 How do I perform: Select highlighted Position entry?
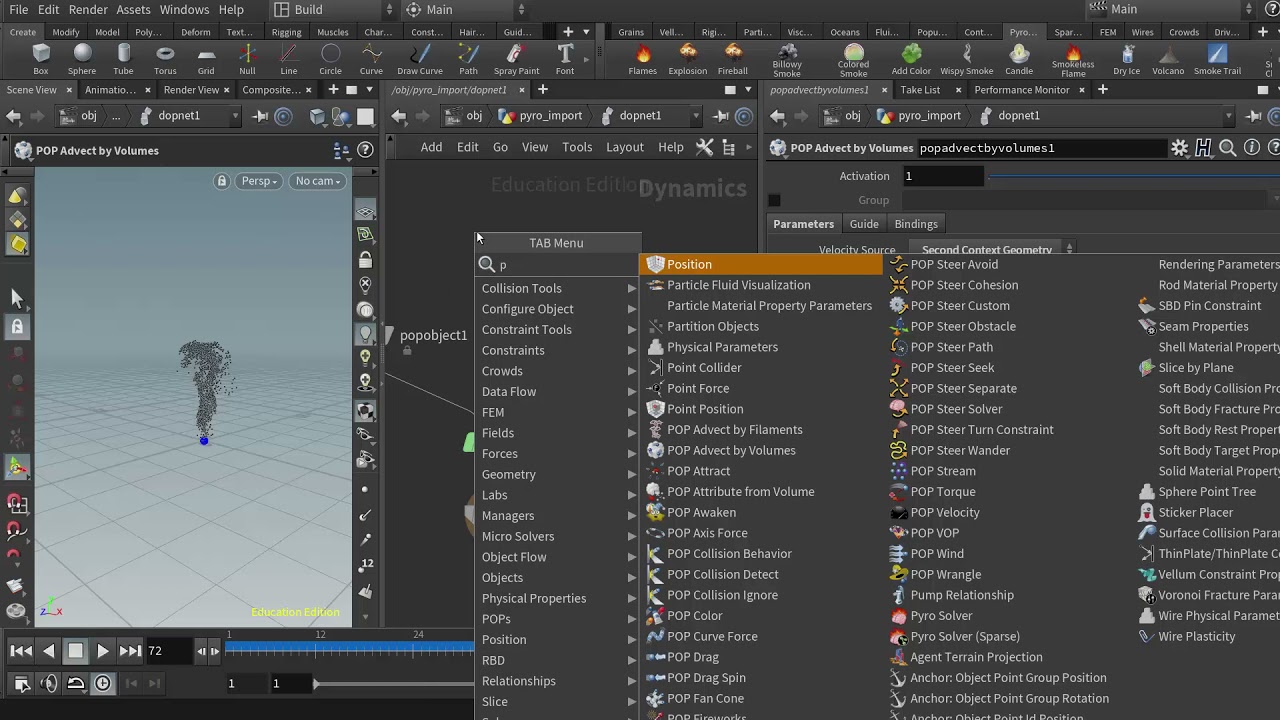[x=762, y=264]
